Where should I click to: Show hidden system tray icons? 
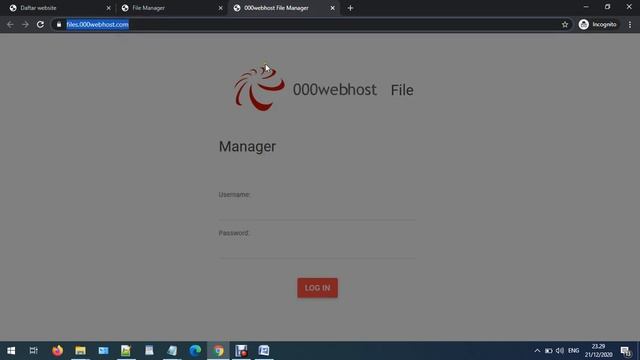(x=537, y=351)
